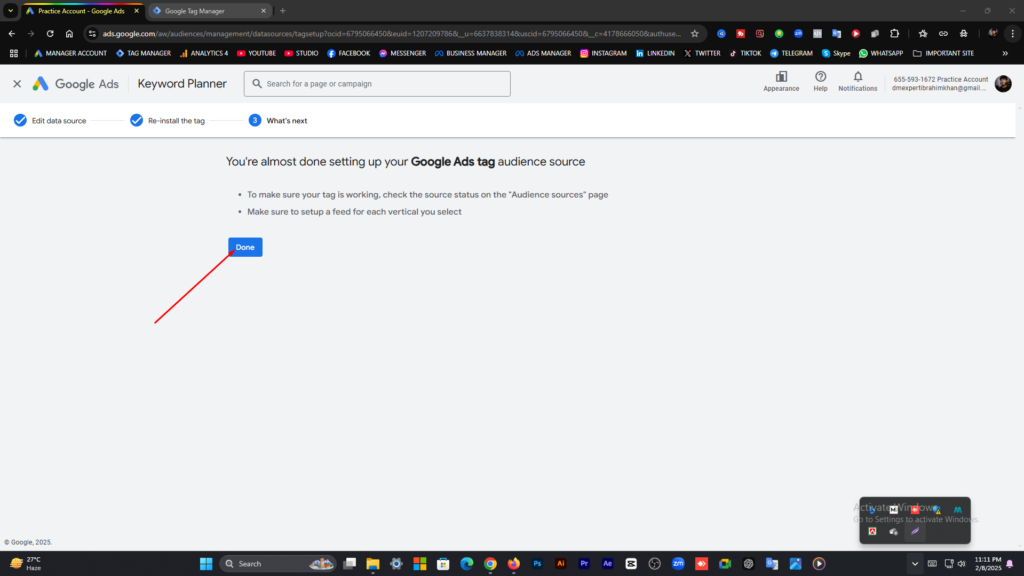
Task: Click the ads.google.com address bar
Action: (x=391, y=33)
